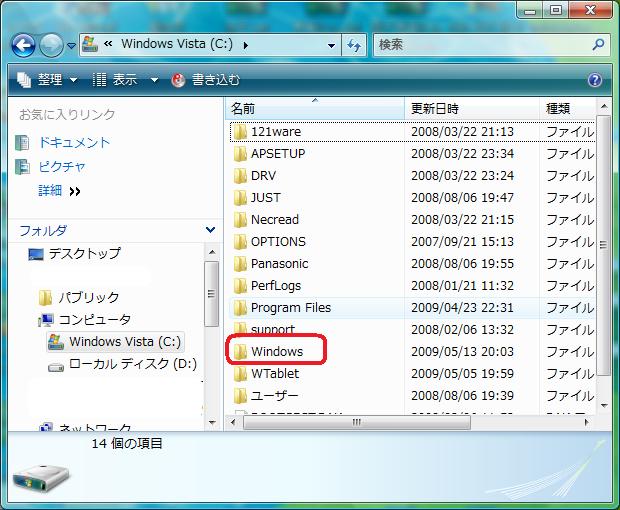Click date 2009/04/23 22:31 cell
Screen dimensions: 620x510
[x=462, y=308]
